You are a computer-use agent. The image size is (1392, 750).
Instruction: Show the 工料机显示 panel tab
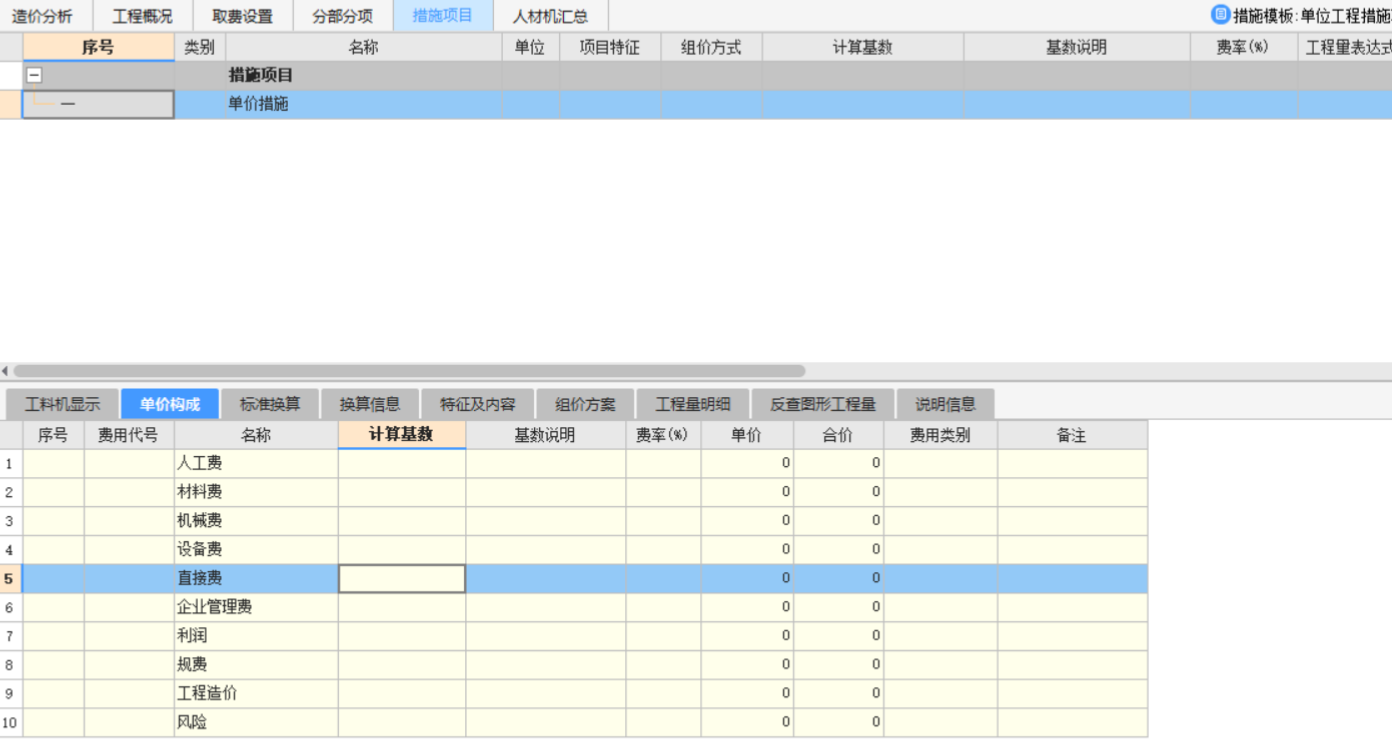click(62, 404)
